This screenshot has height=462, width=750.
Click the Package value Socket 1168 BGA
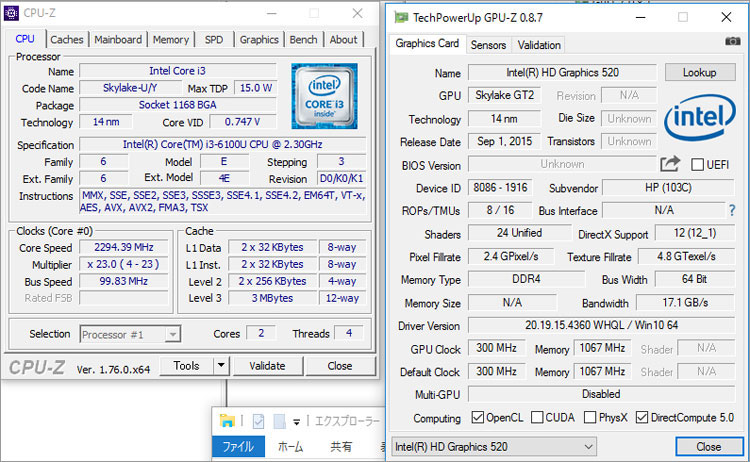click(177, 105)
